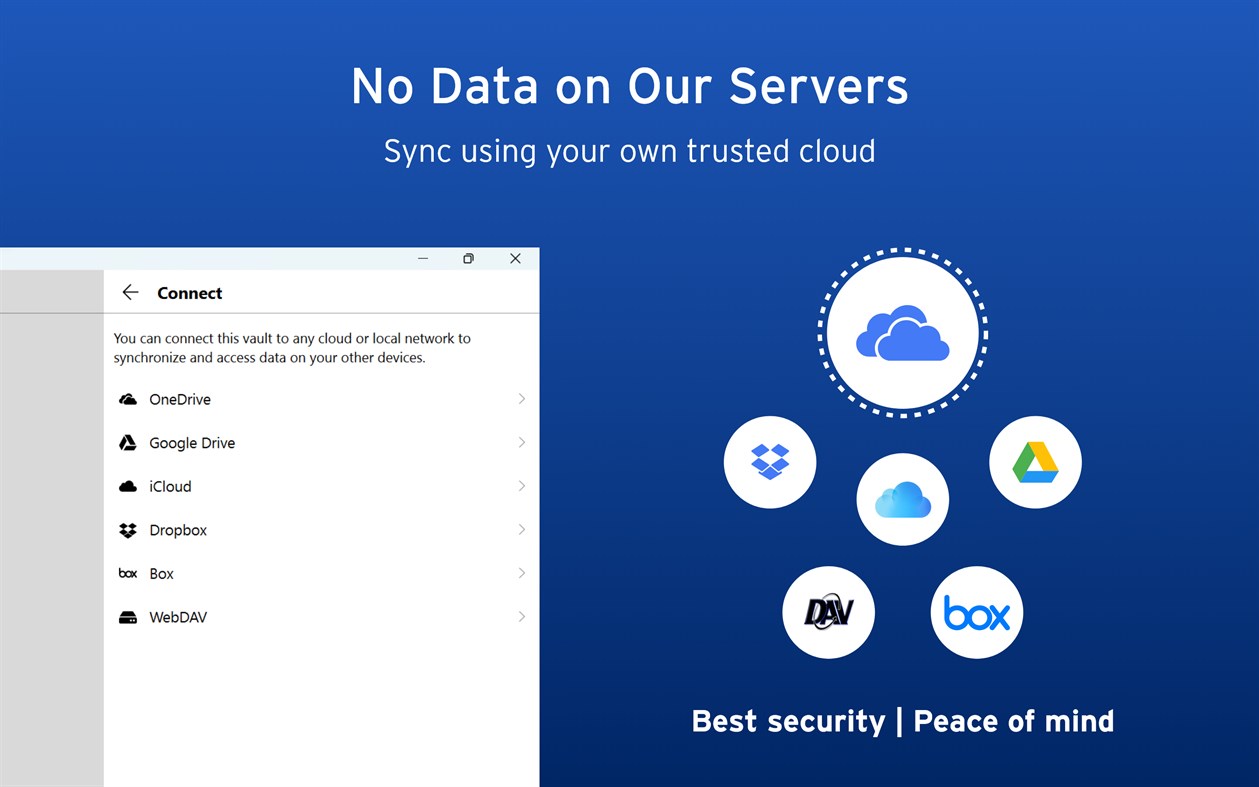This screenshot has height=787, width=1259.
Task: Click Sync using your own trusted cloud
Action: 630,151
